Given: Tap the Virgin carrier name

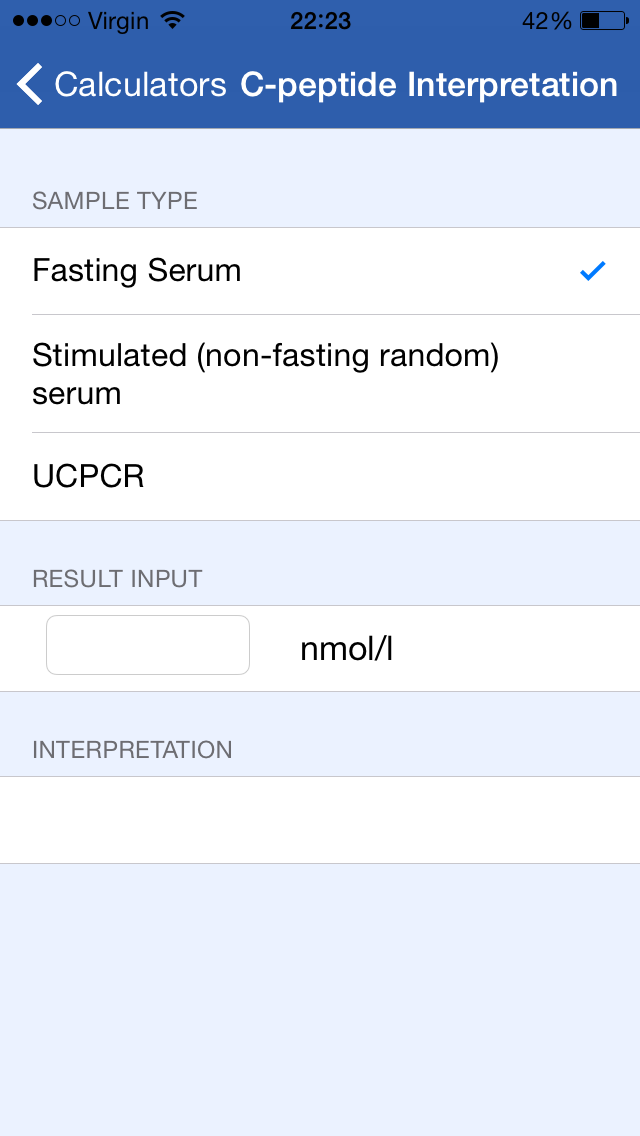Looking at the screenshot, I should [118, 21].
